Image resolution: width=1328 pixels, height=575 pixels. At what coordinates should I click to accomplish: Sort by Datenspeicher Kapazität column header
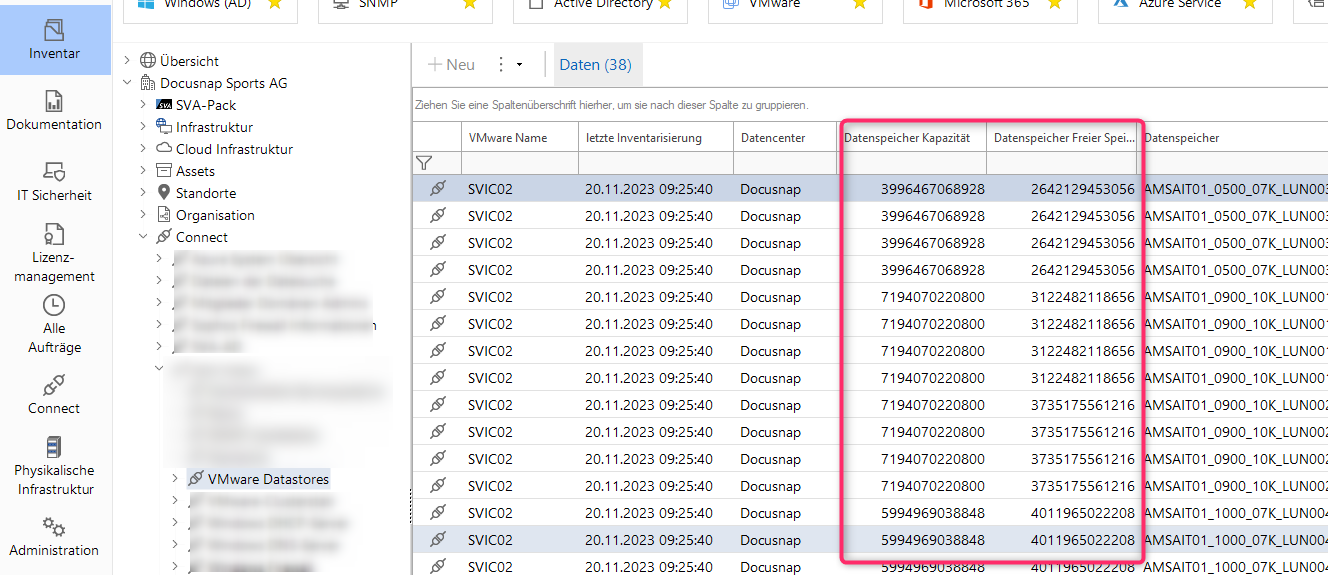click(907, 138)
